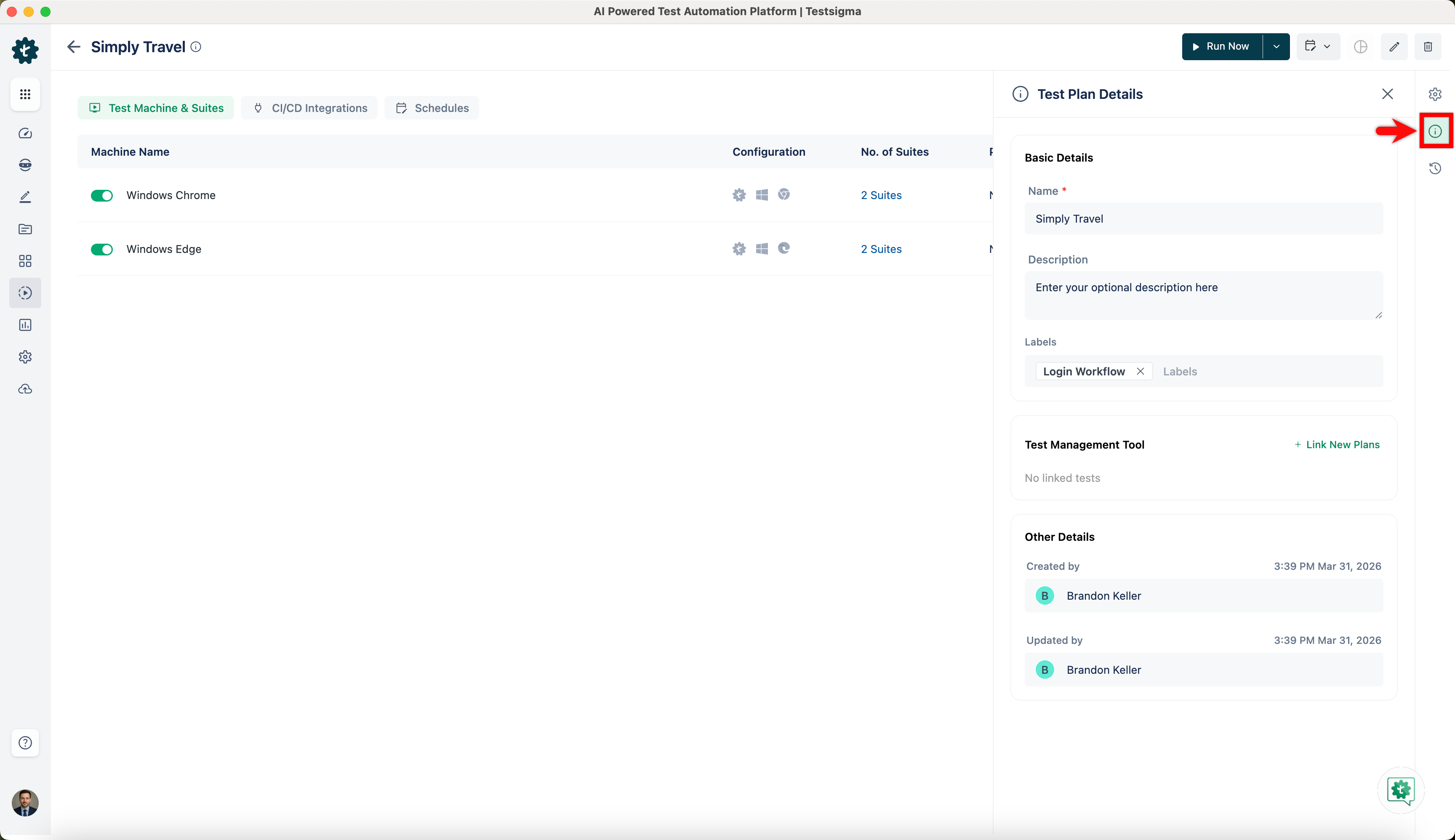The width and height of the screenshot is (1455, 840).
Task: Disable the Windows Edge machine toggle
Action: (x=101, y=249)
